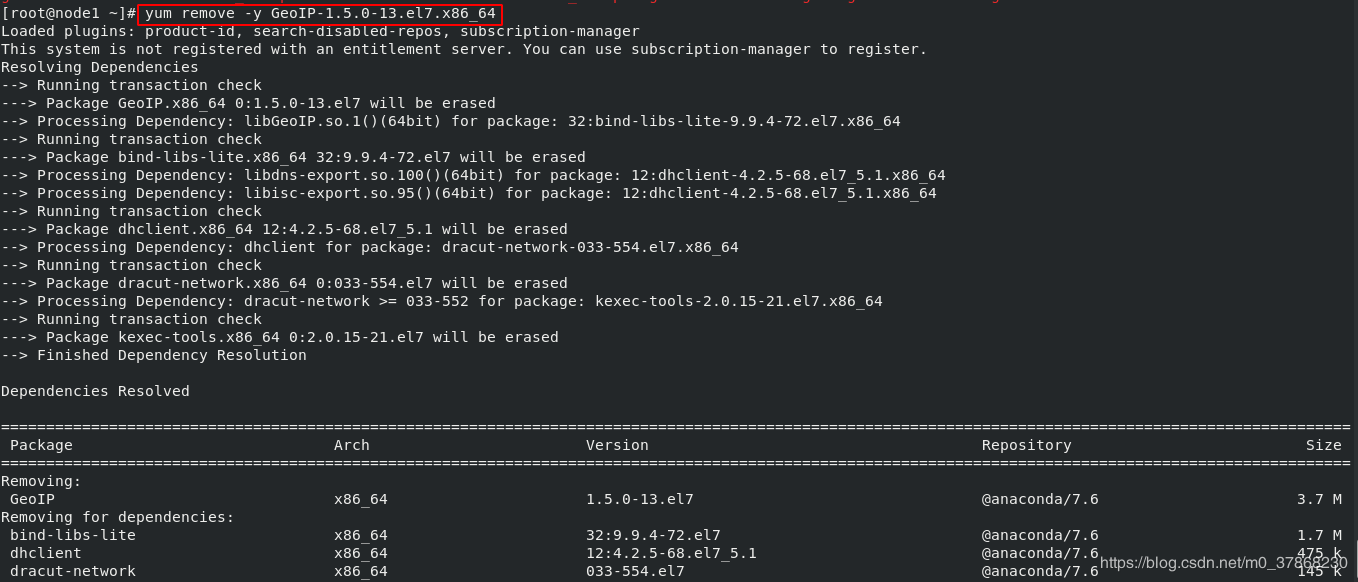Click the "Dependencies Resolved" line

[95, 391]
